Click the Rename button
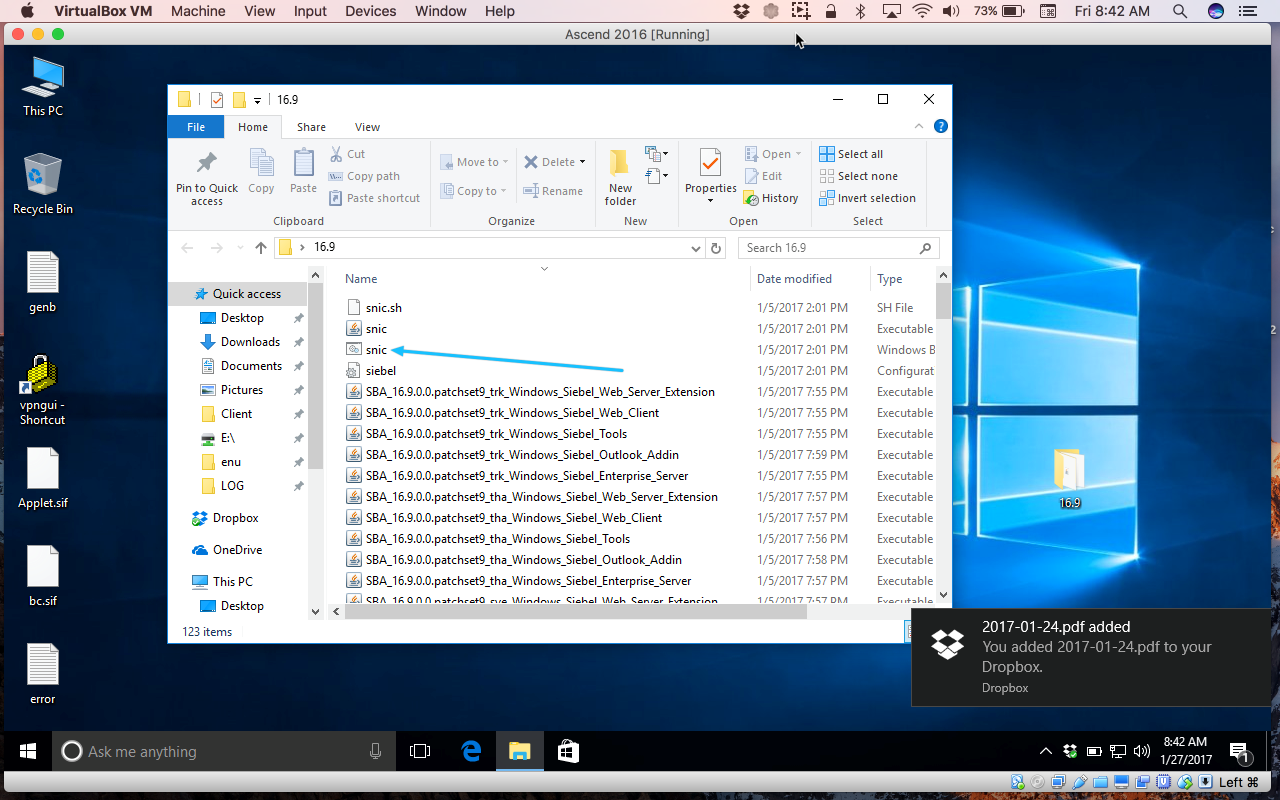This screenshot has width=1280, height=800. pyautogui.click(x=553, y=191)
